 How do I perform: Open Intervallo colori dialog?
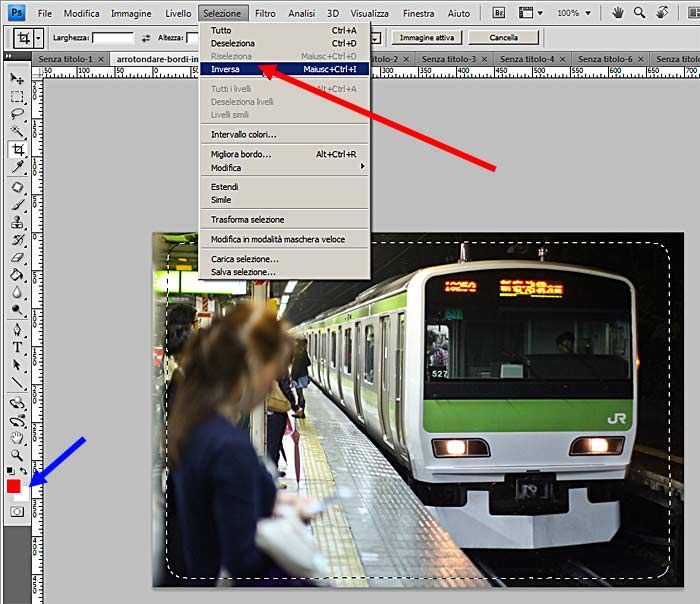[x=284, y=134]
